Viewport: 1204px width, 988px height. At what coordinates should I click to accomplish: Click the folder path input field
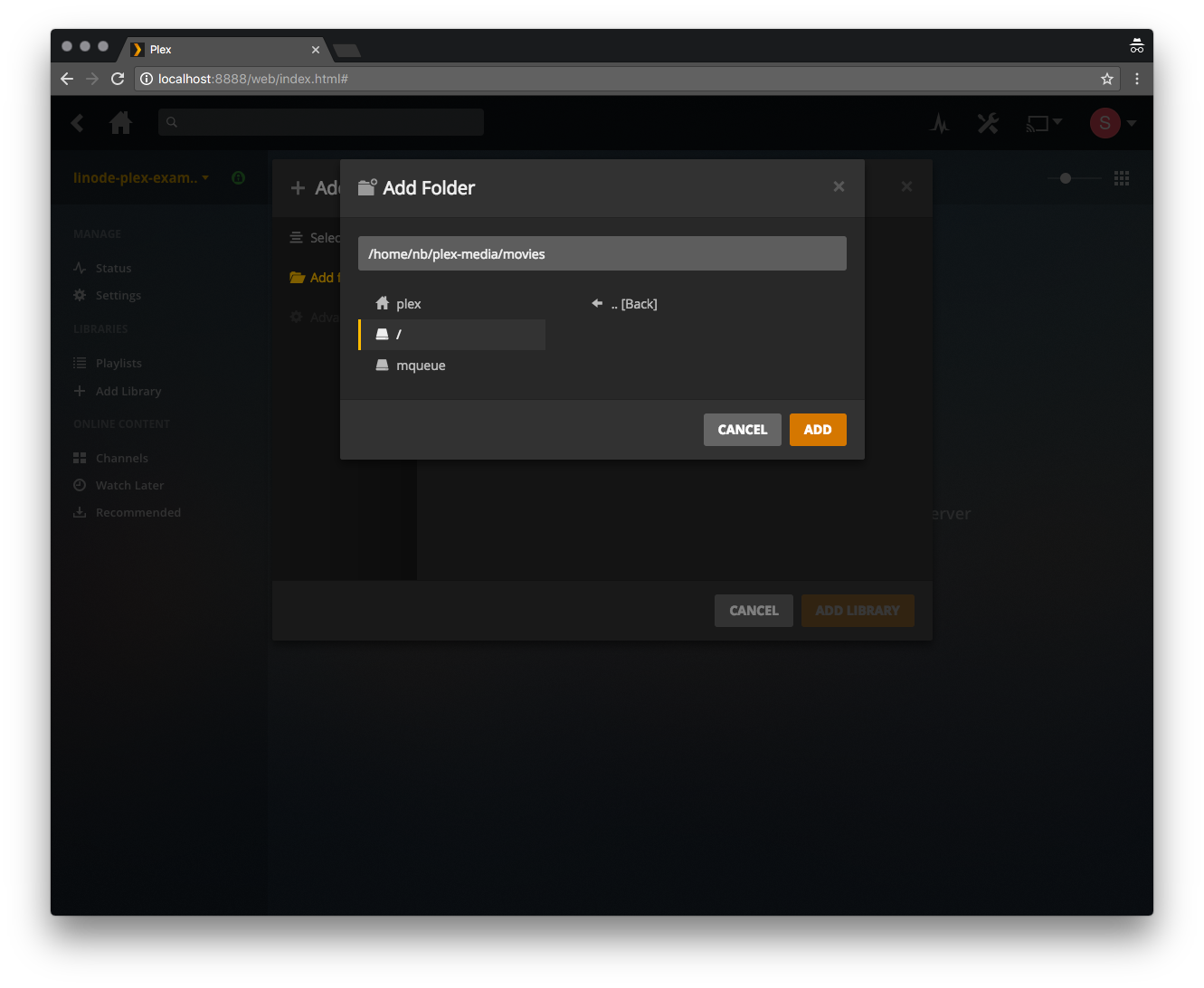point(602,254)
